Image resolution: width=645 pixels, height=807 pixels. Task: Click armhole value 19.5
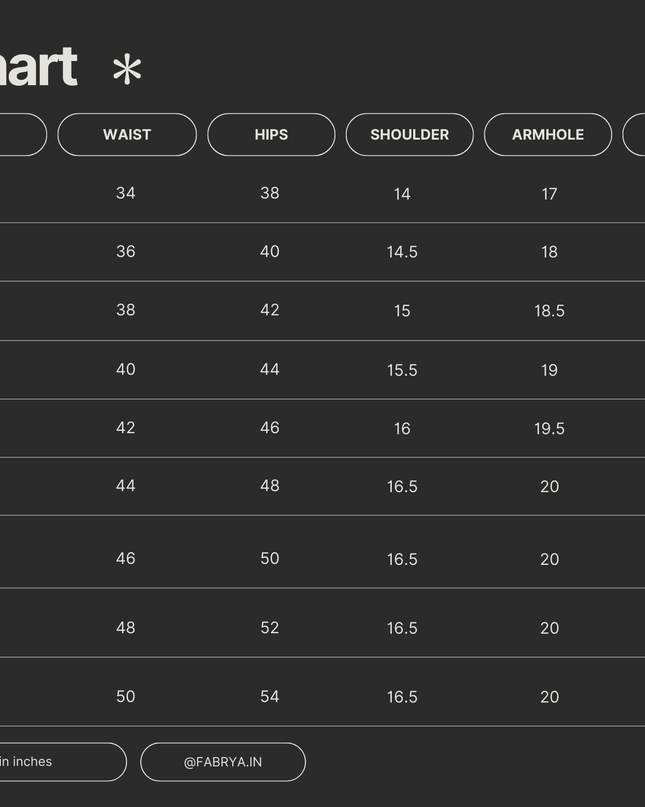[x=549, y=428]
